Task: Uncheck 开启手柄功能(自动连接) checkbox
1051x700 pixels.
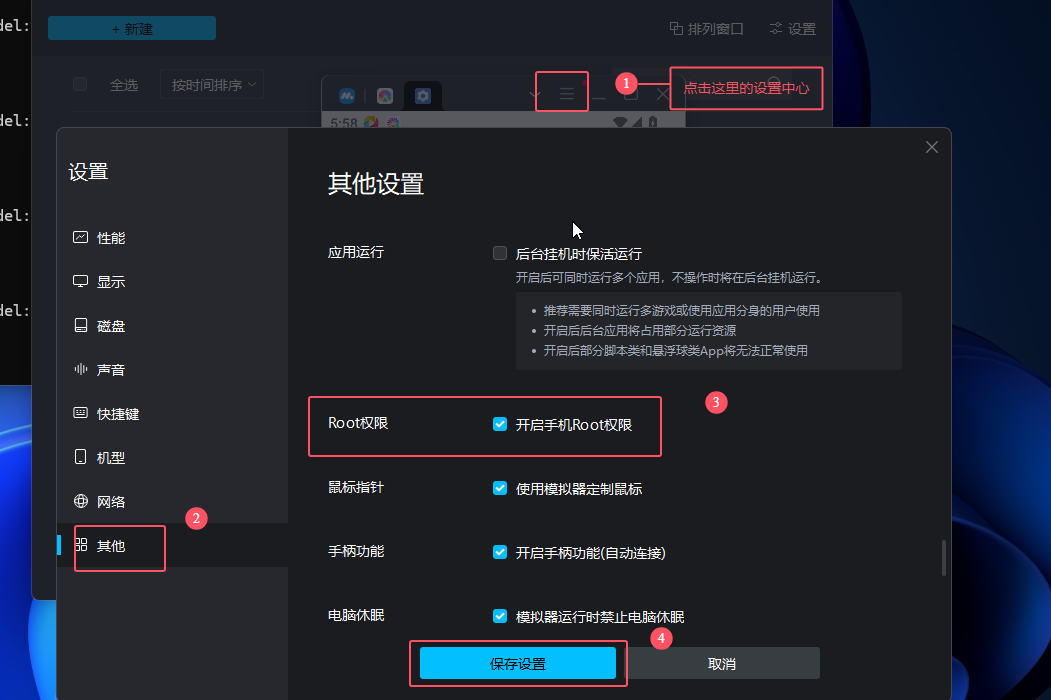Action: tap(500, 552)
